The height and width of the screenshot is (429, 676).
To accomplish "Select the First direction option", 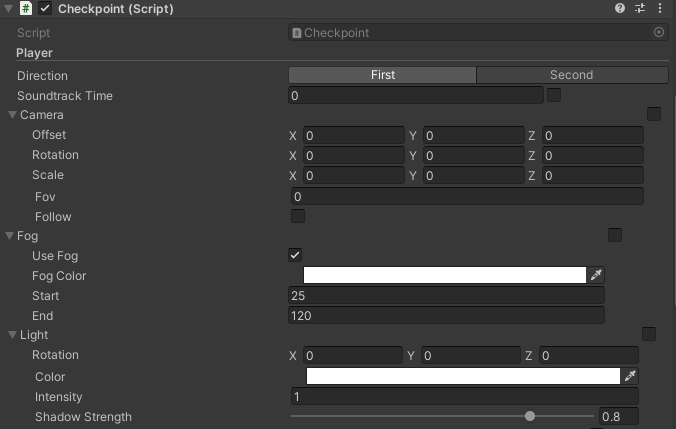I will (382, 75).
